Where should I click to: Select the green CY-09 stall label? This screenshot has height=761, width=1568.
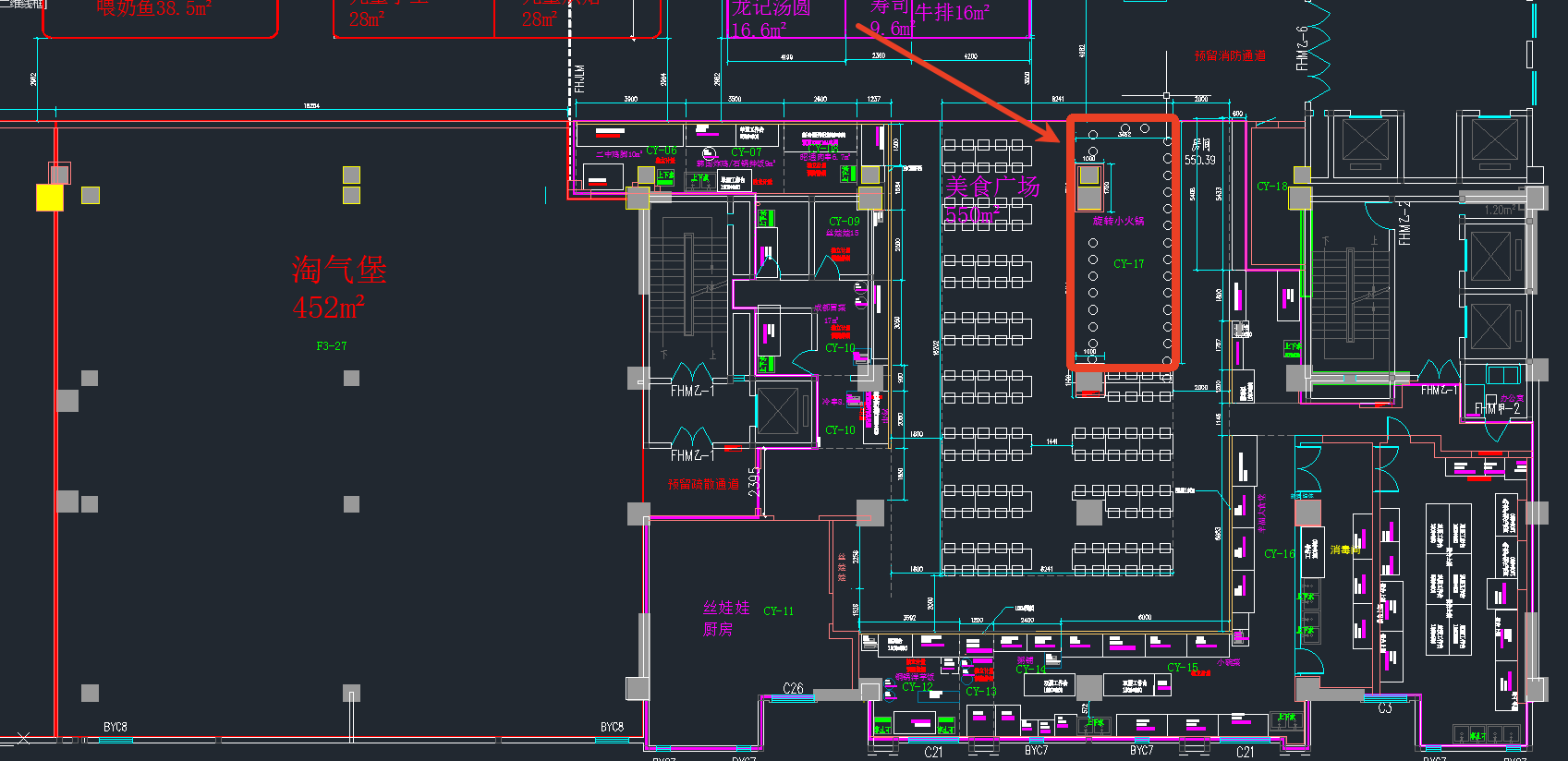click(x=844, y=222)
